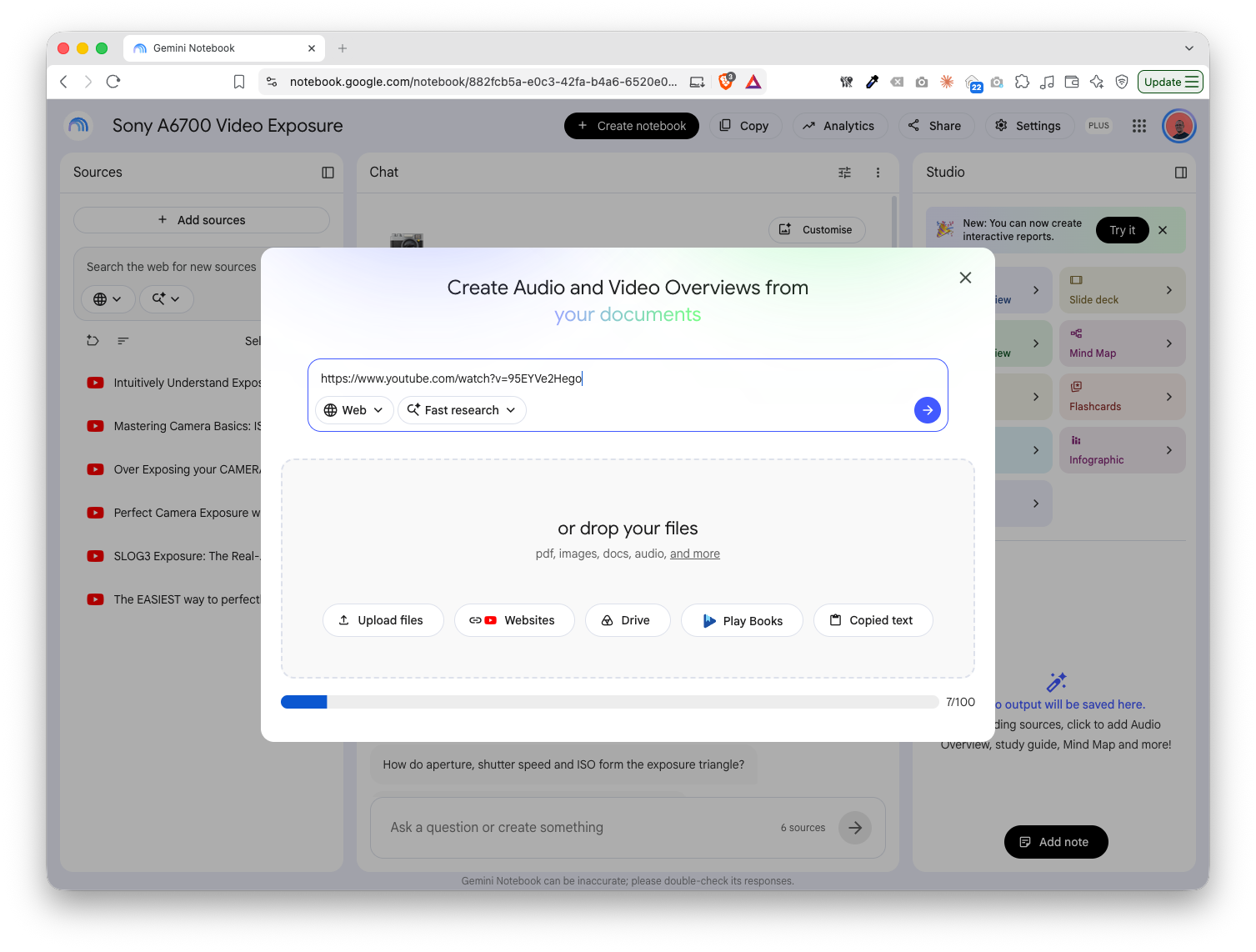Open a new browser tab

343,48
